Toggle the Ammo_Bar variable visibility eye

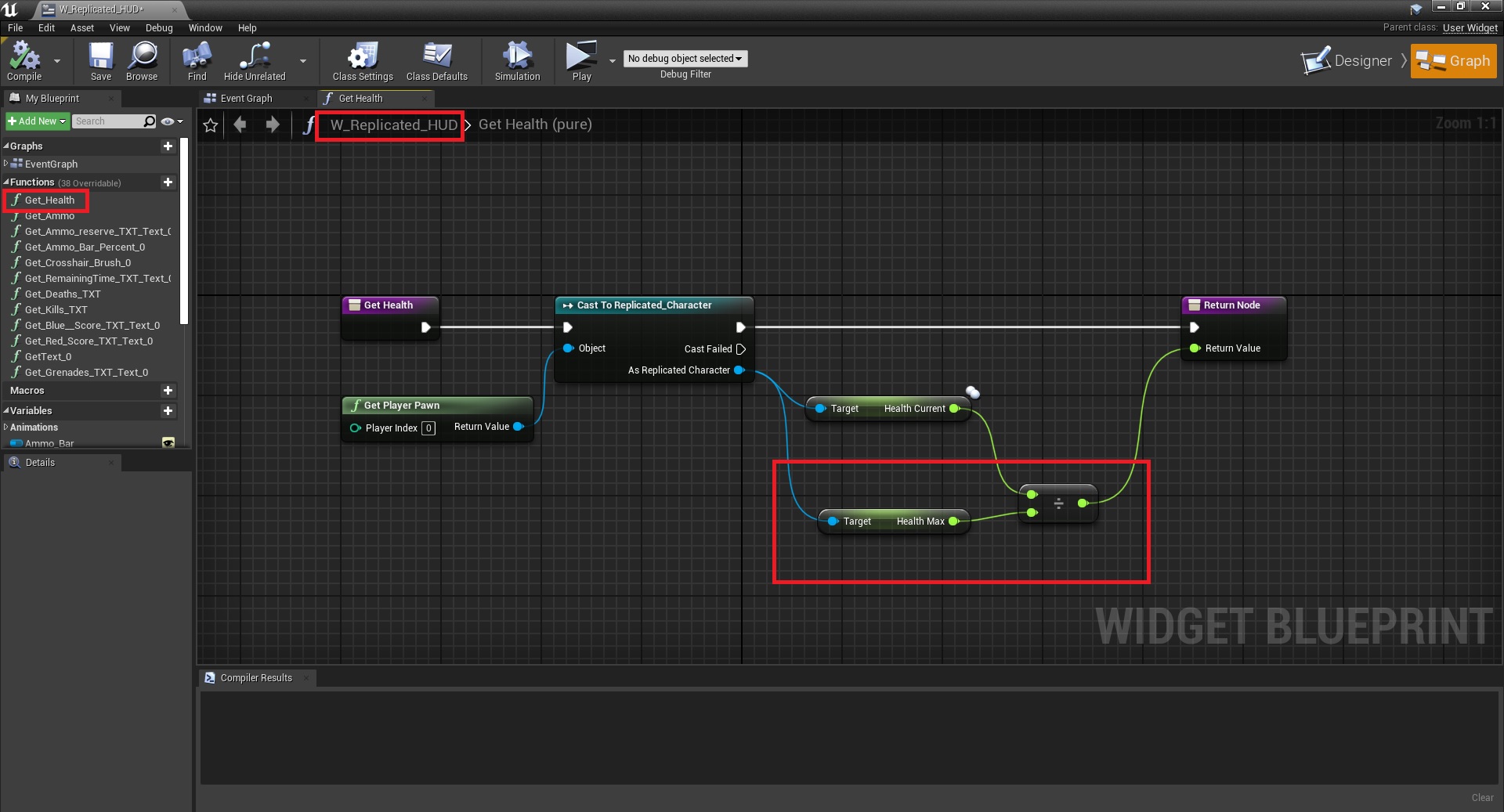(x=168, y=443)
